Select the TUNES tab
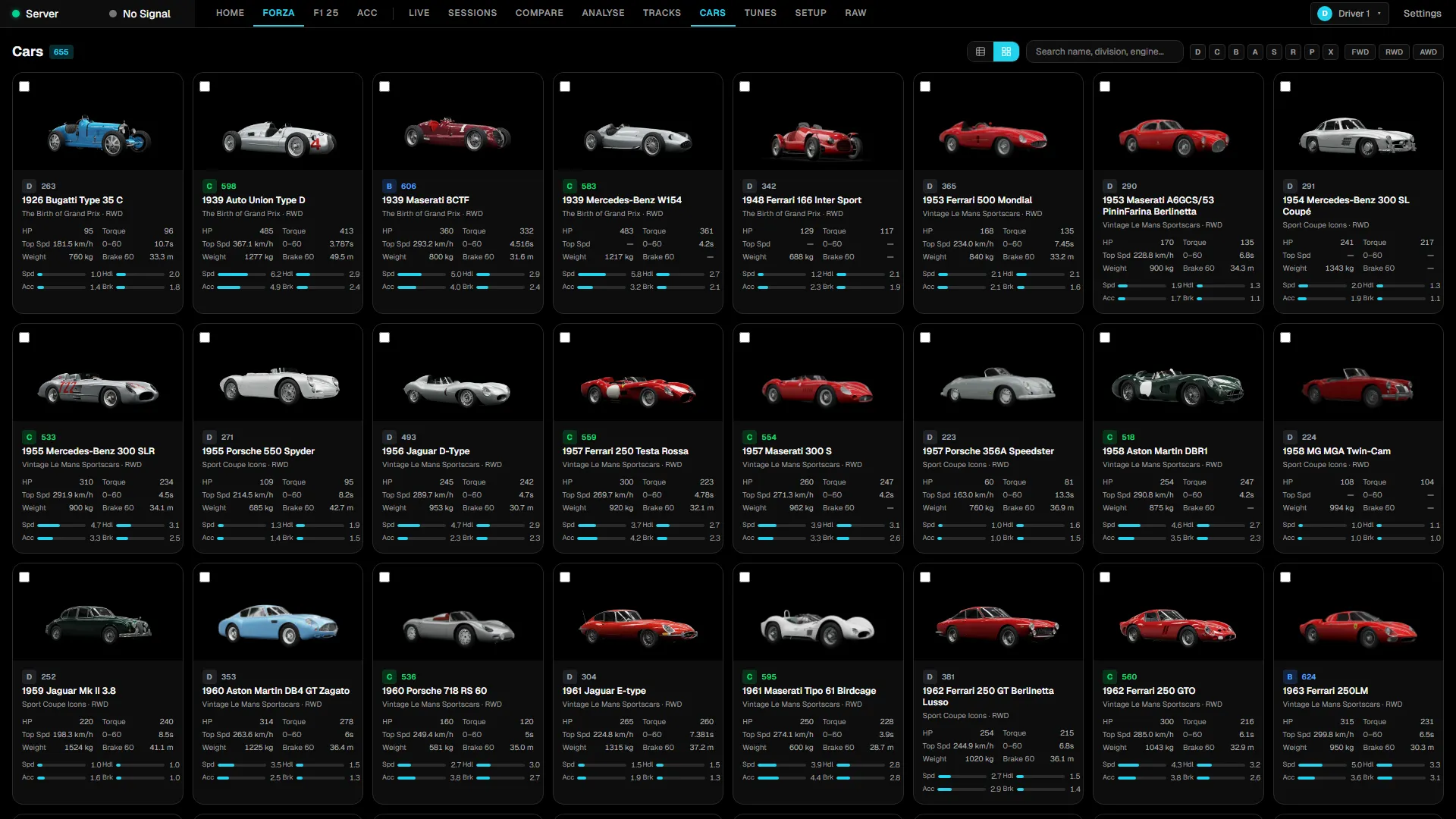1456x819 pixels. click(761, 13)
